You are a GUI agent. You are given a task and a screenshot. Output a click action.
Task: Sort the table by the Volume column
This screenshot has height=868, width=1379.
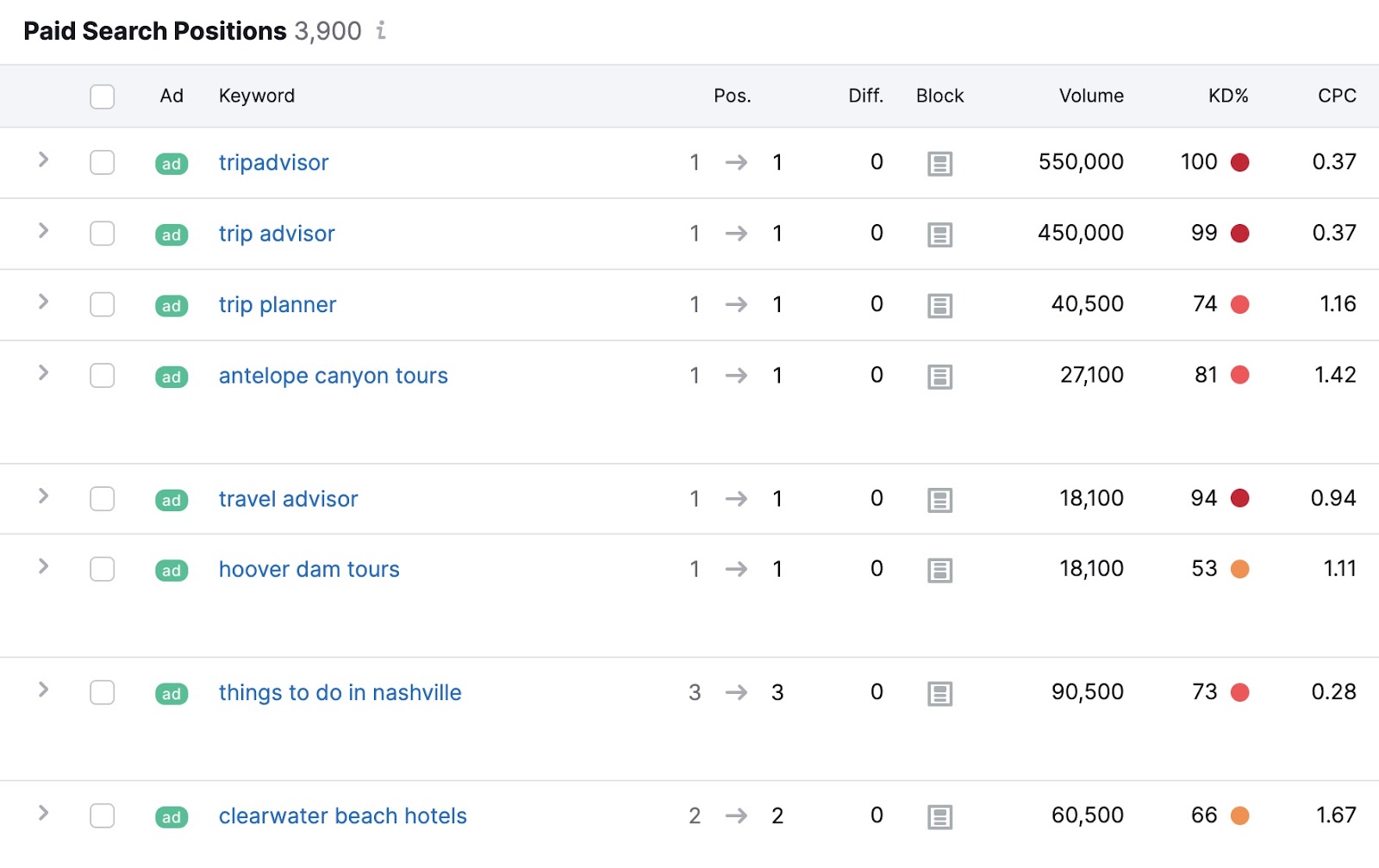(x=1090, y=96)
